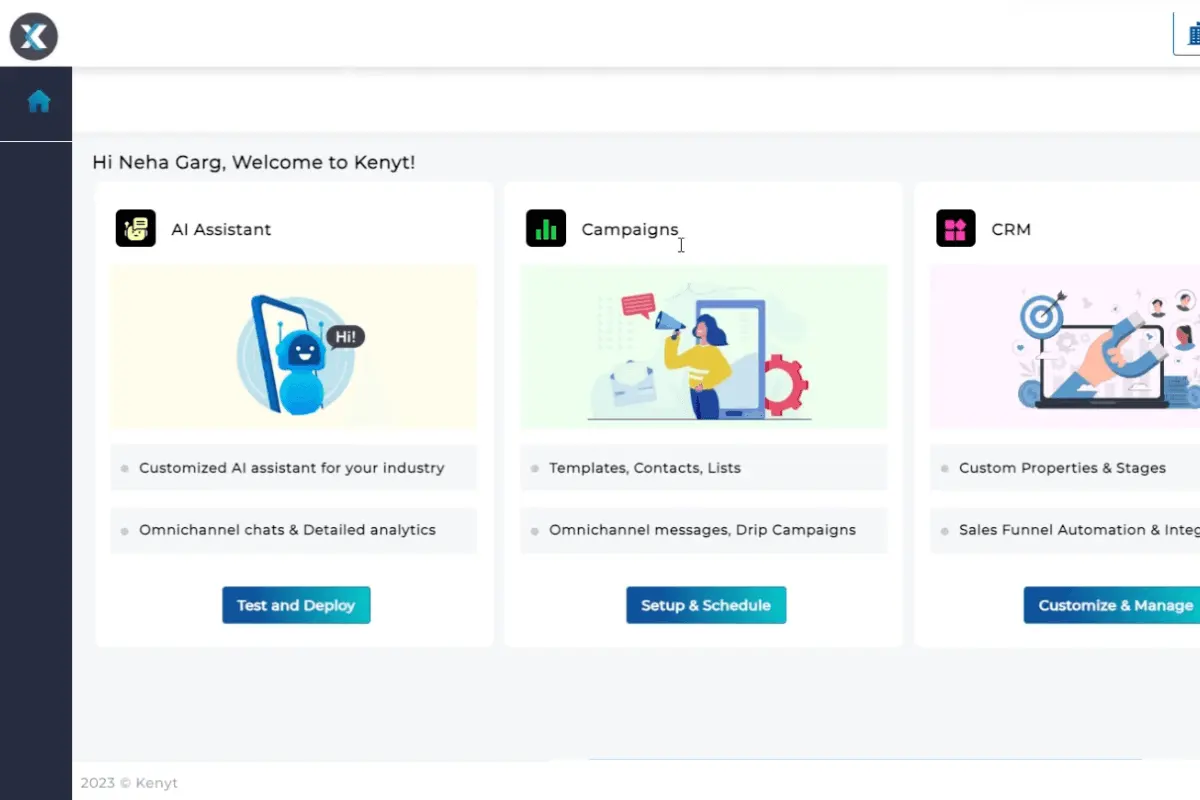Click the Campaigns card title

630,229
